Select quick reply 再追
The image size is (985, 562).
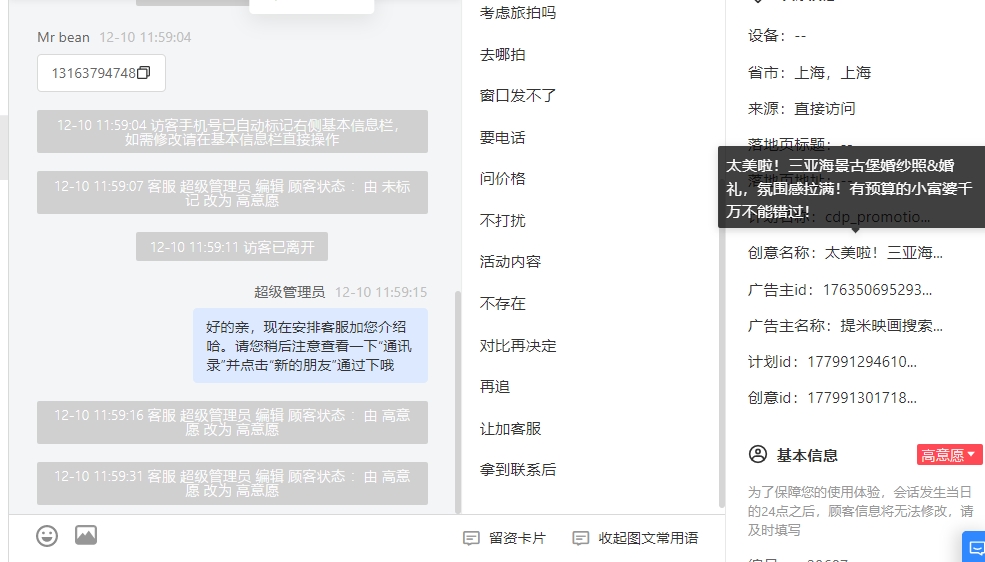[495, 387]
